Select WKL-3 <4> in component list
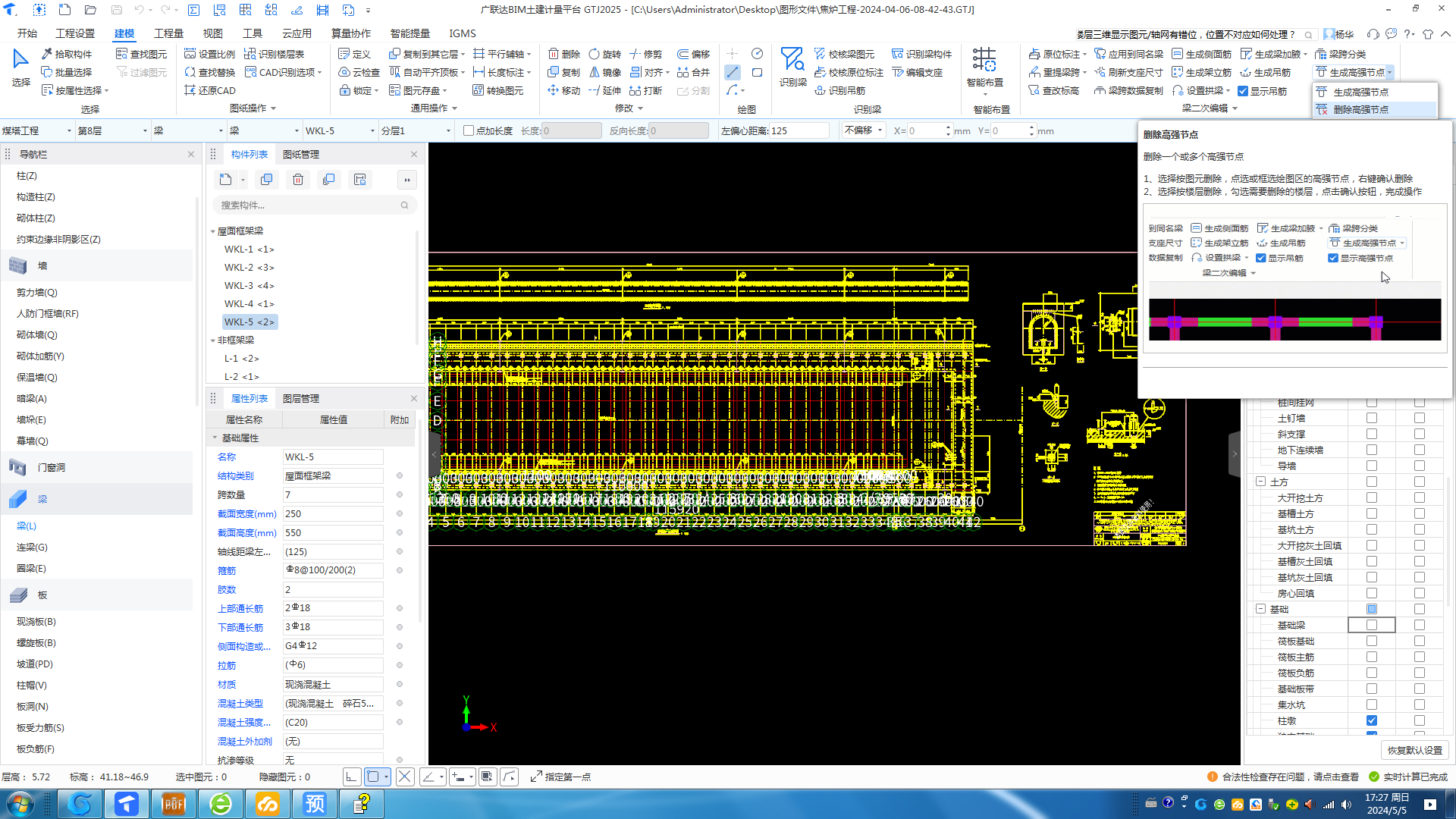Image resolution: width=1456 pixels, height=819 pixels. point(249,285)
